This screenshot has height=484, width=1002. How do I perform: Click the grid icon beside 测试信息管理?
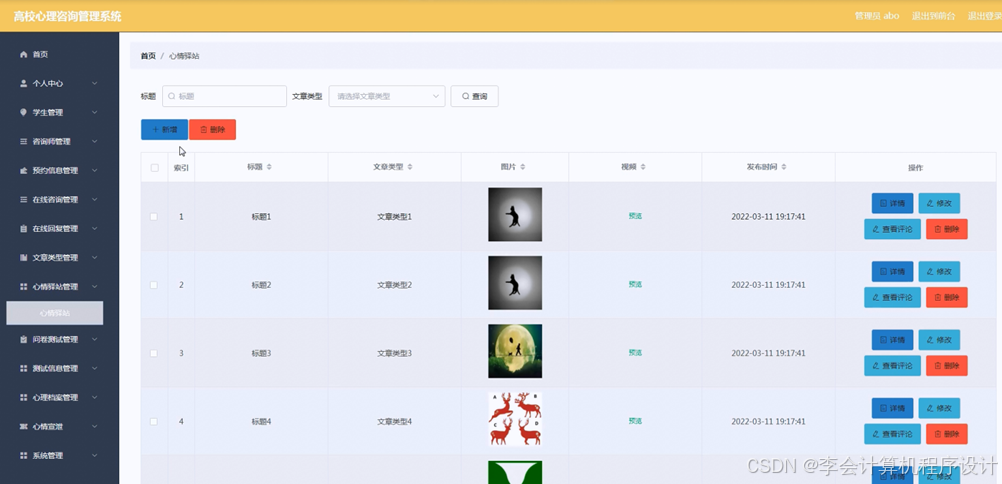(x=24, y=368)
